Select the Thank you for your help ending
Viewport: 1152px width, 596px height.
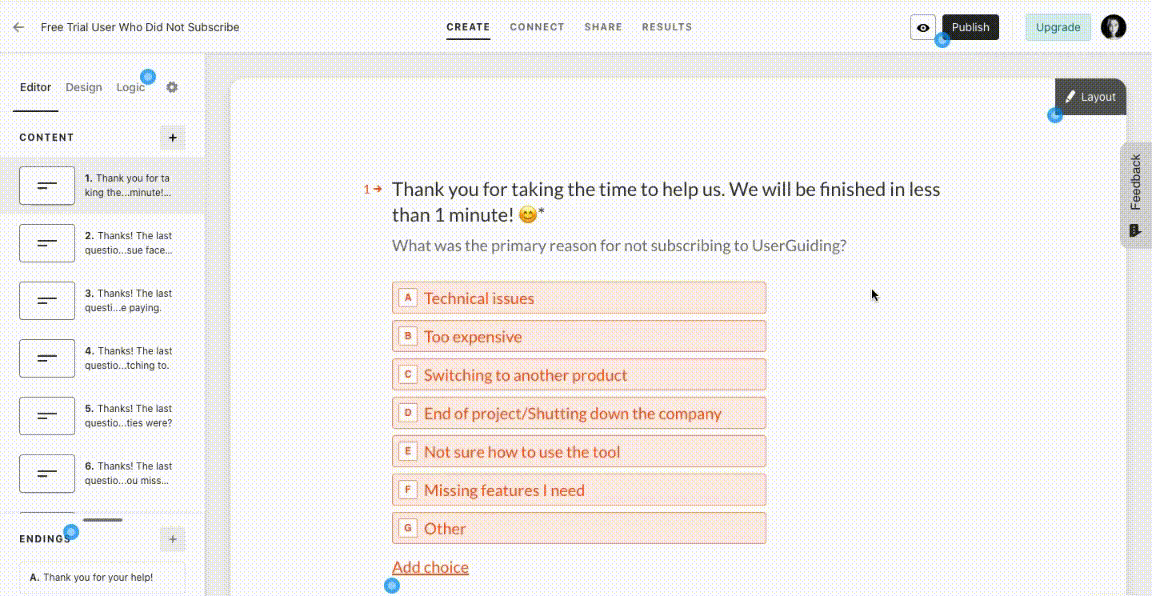tap(101, 577)
